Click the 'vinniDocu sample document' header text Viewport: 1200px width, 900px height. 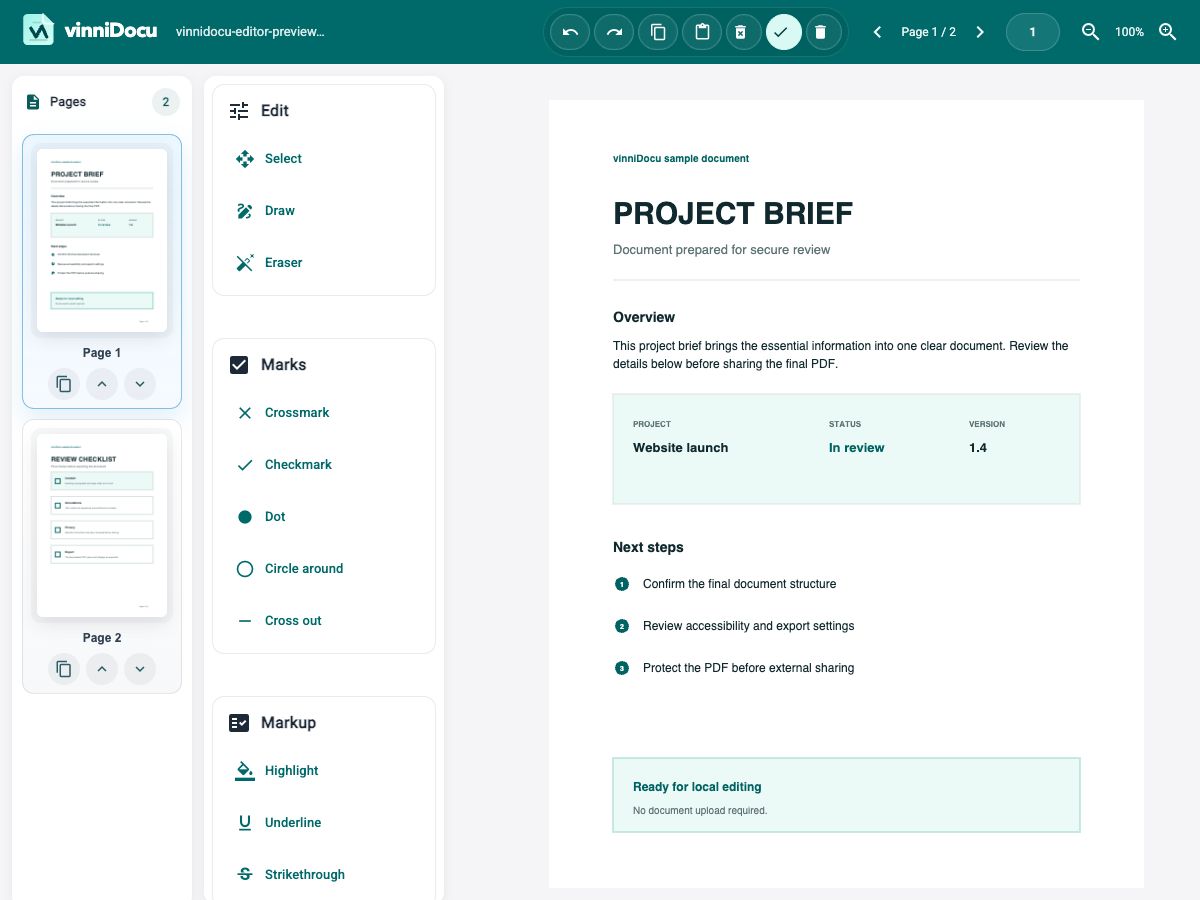(681, 159)
